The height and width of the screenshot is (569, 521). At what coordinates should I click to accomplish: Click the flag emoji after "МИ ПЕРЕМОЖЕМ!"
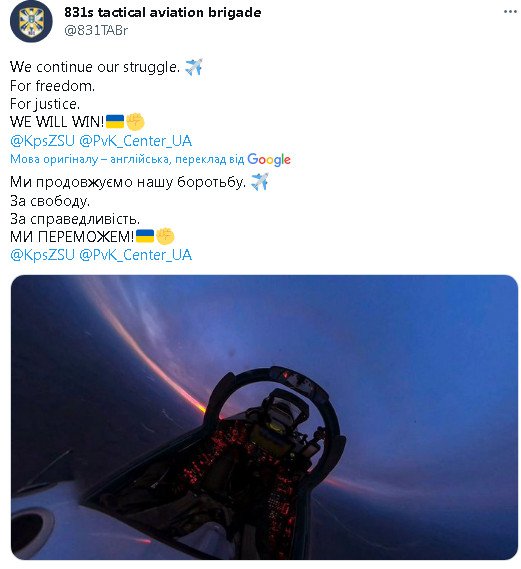[x=145, y=236]
